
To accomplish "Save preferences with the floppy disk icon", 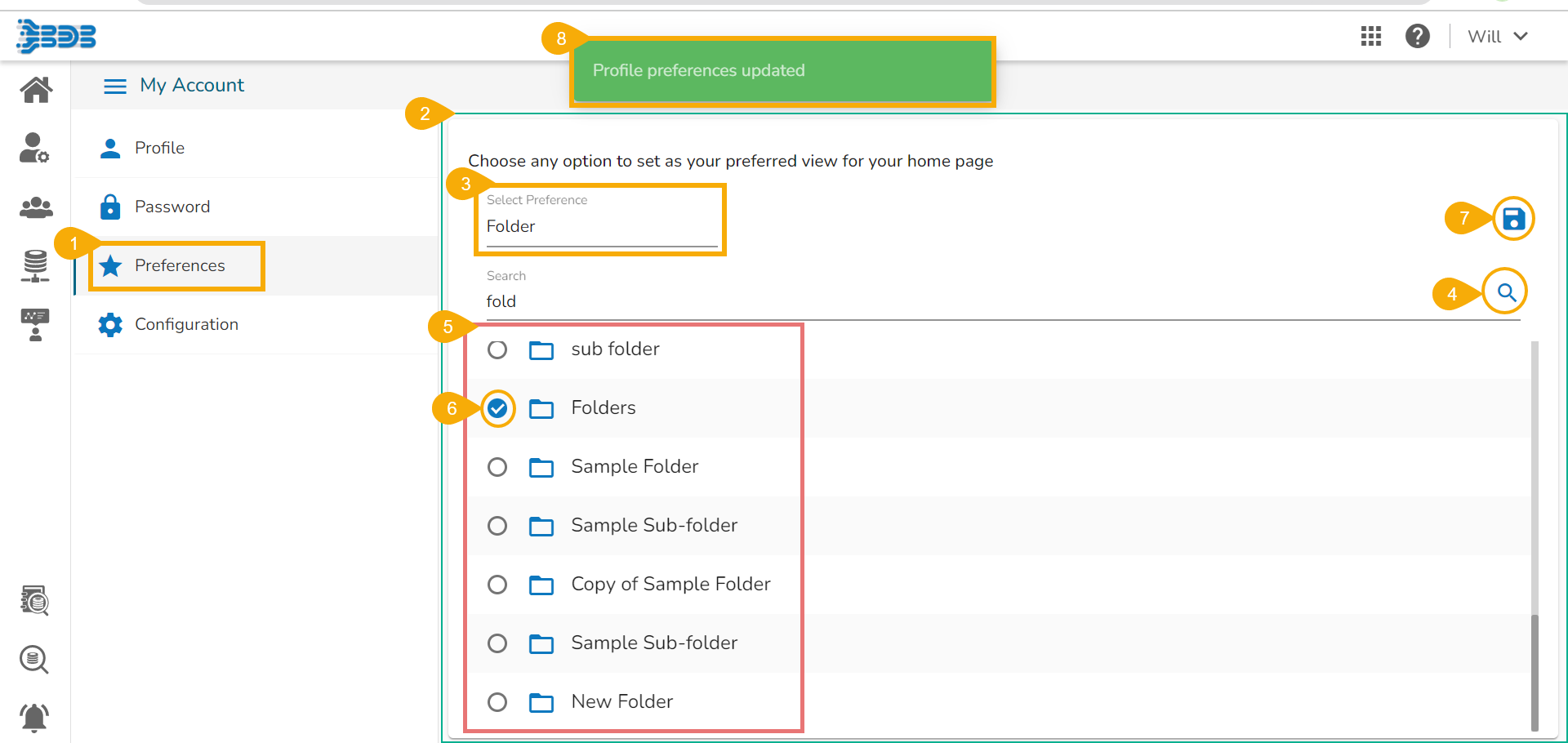I will pyautogui.click(x=1513, y=219).
